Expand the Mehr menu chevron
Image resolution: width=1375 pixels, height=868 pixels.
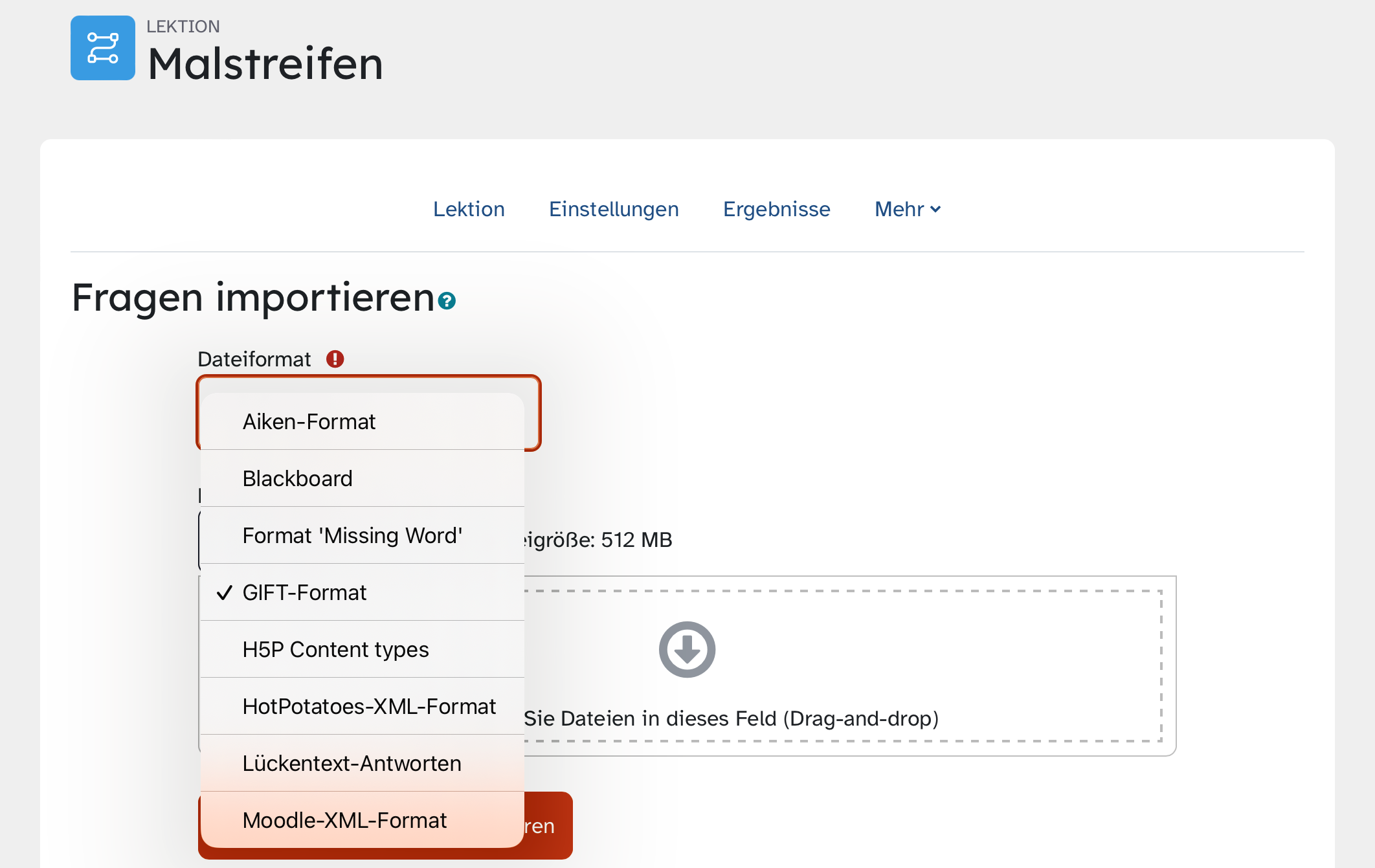[935, 210]
